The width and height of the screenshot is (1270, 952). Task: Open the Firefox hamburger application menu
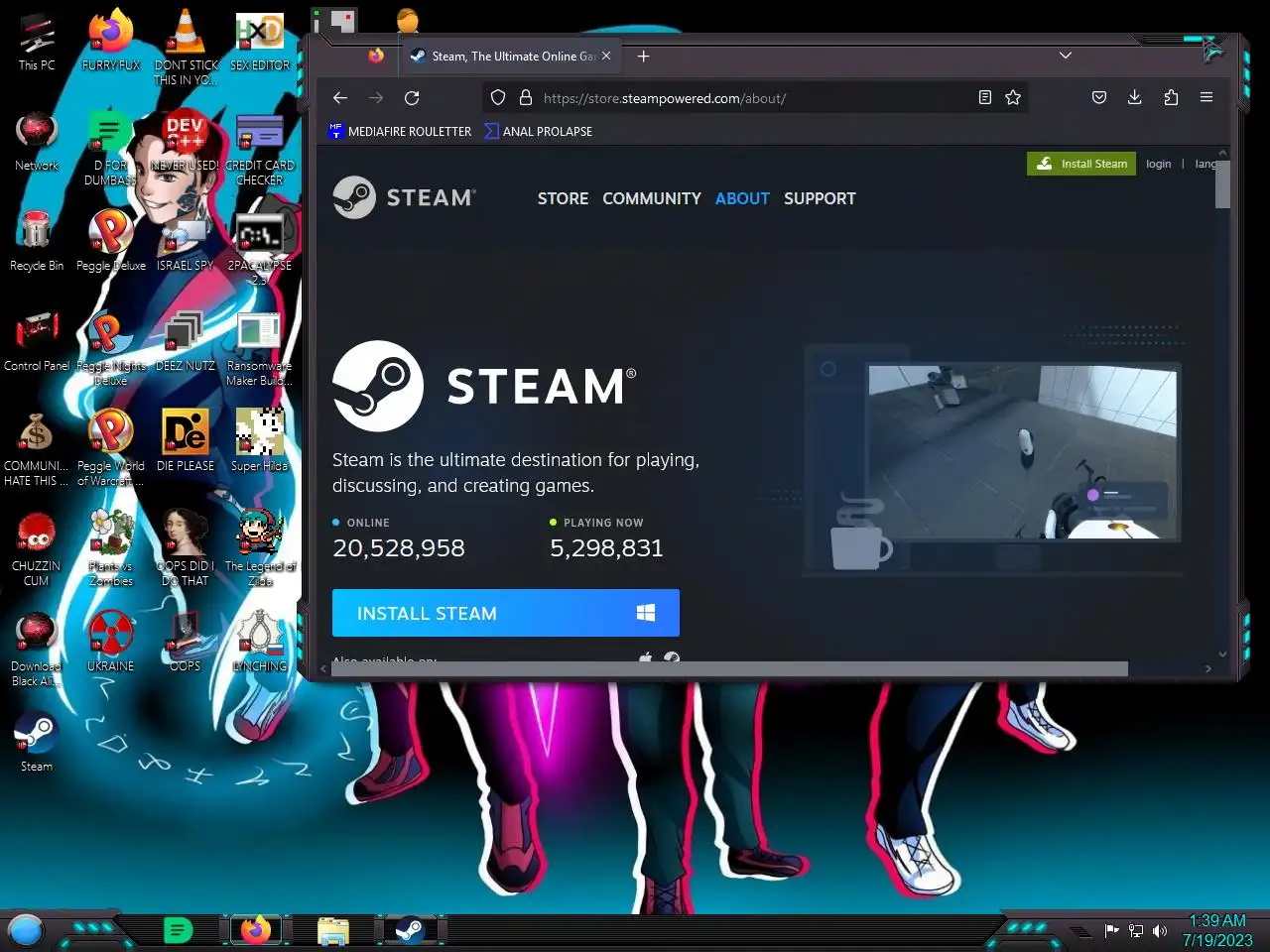(1206, 97)
